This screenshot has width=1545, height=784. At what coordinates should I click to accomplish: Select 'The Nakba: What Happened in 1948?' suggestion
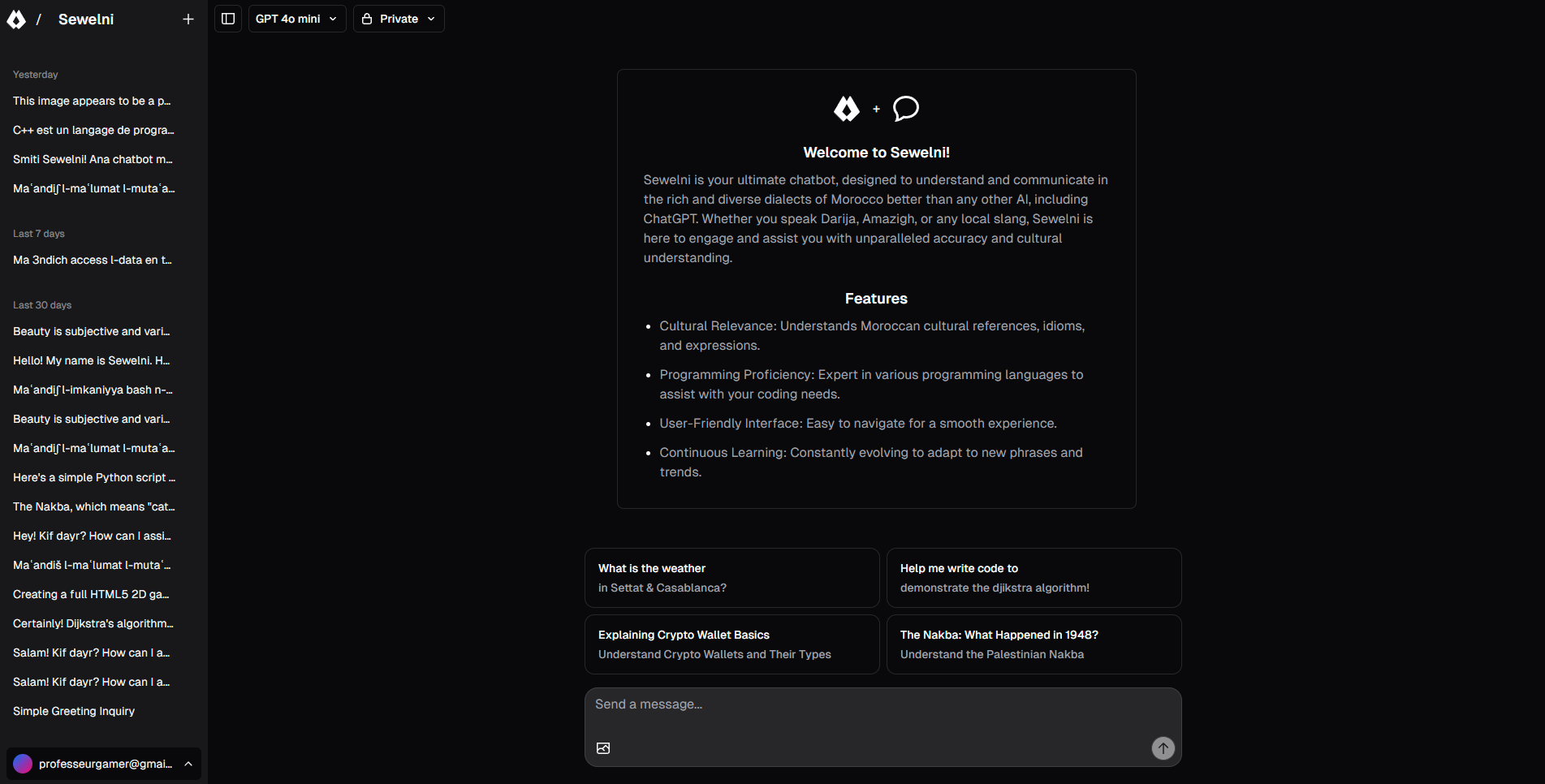point(1034,644)
